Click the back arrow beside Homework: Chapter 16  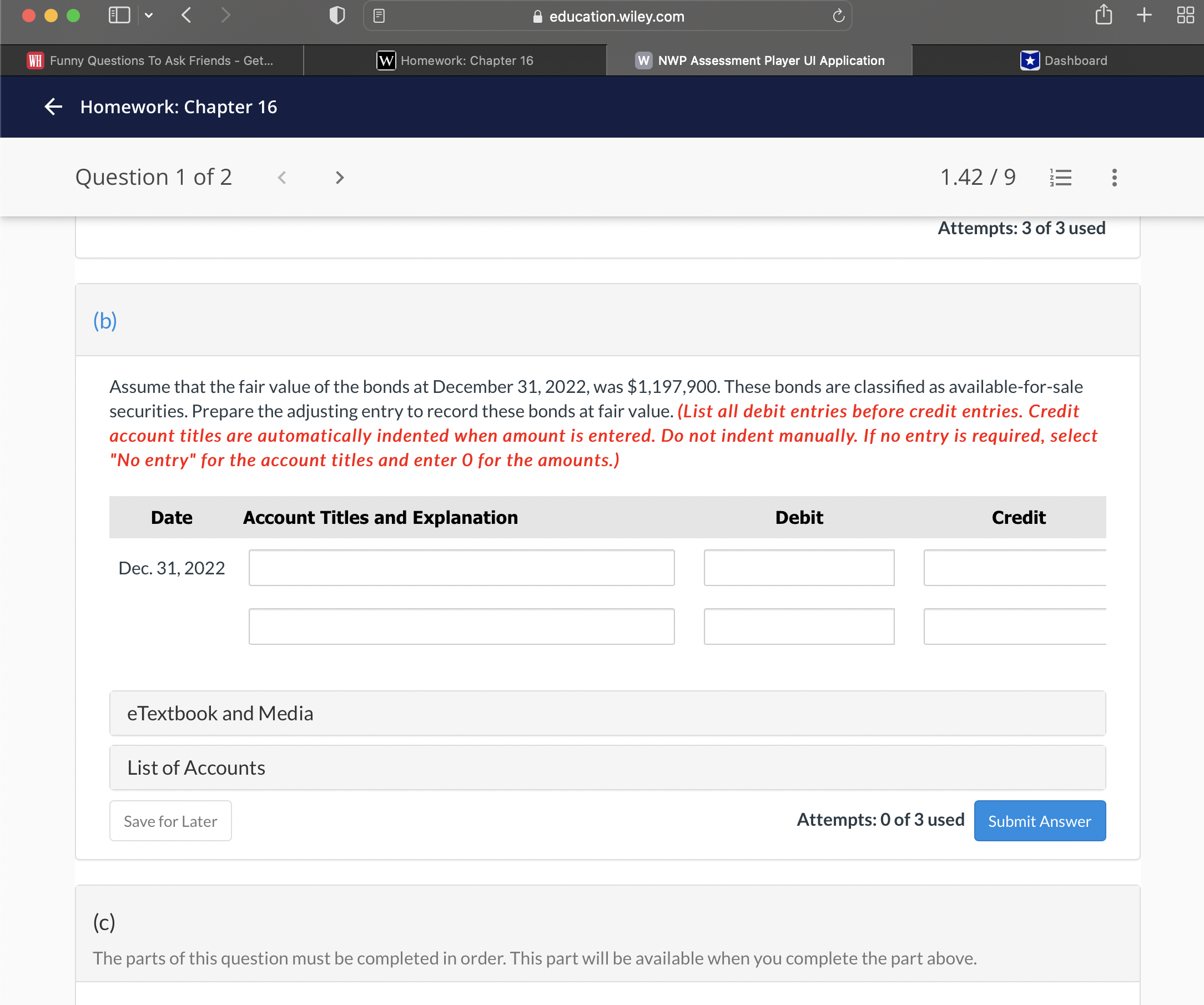[53, 107]
